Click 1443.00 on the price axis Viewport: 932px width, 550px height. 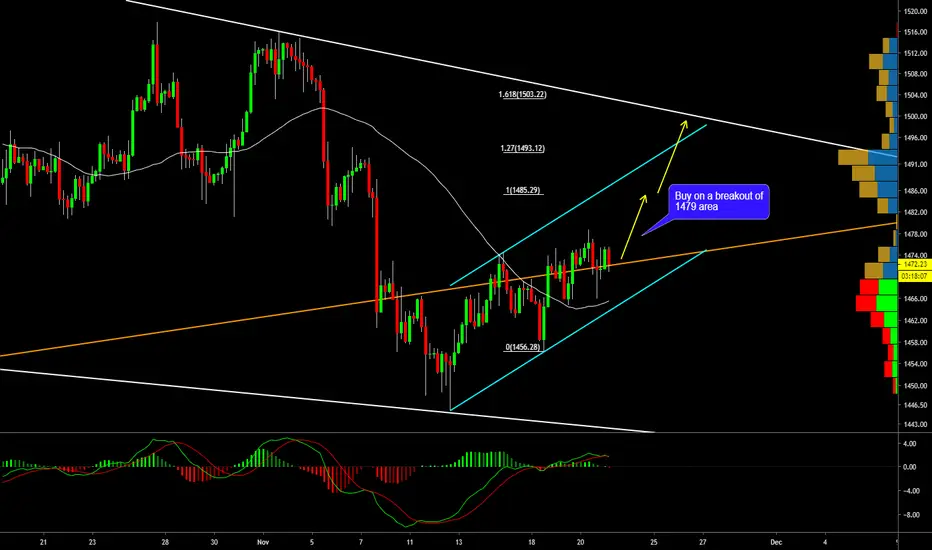(x=915, y=425)
